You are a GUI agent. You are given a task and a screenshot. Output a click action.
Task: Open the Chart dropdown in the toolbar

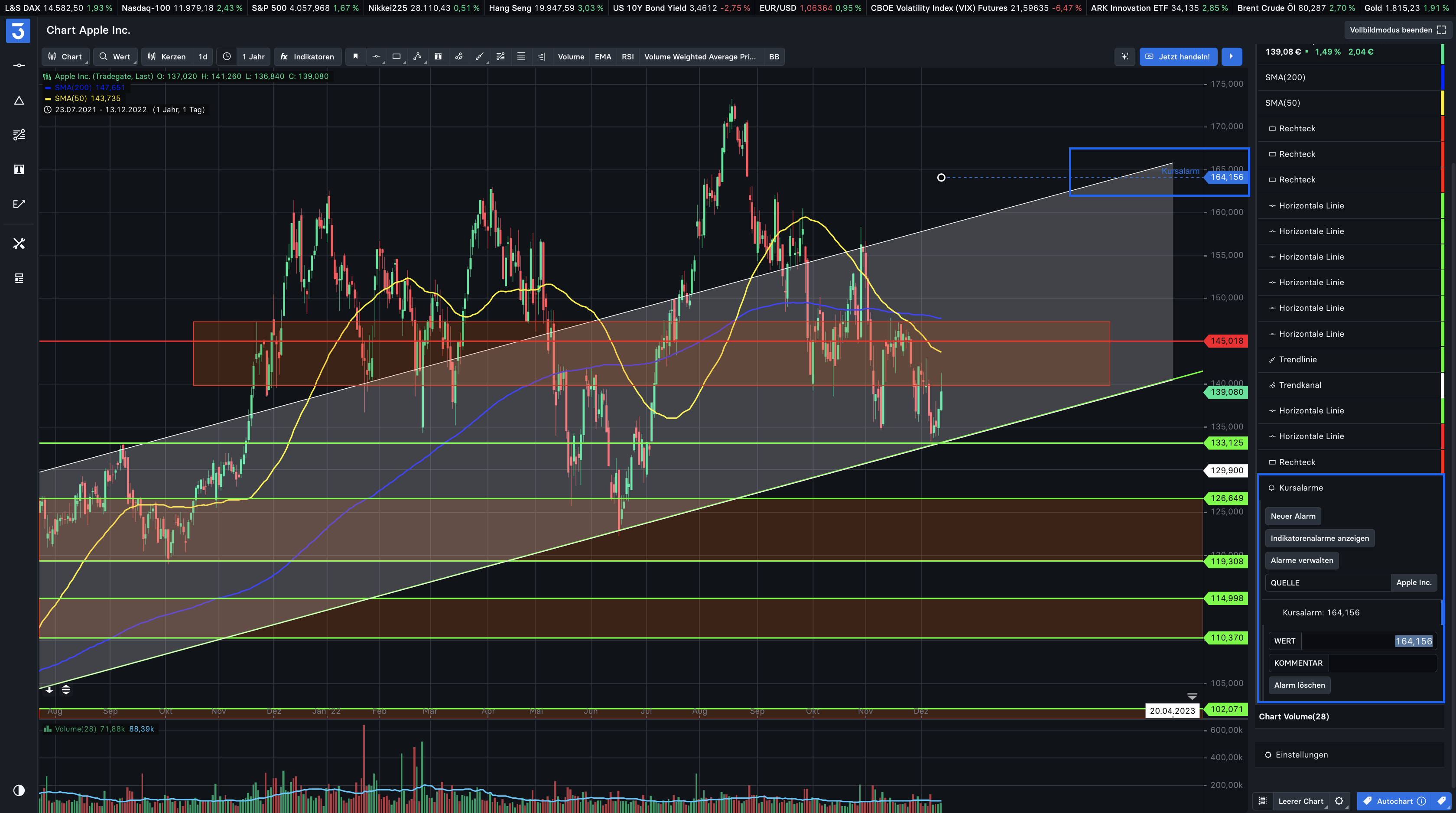(x=65, y=56)
